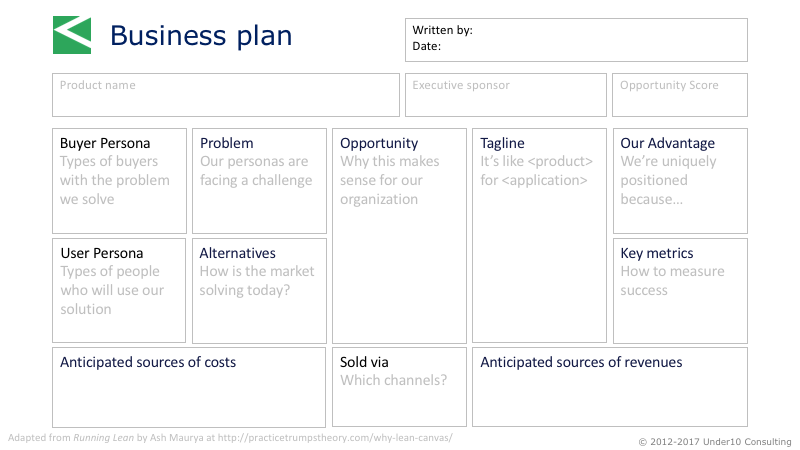Image resolution: width=800 pixels, height=450 pixels.
Task: Click the Sold via channels box
Action: (399, 387)
